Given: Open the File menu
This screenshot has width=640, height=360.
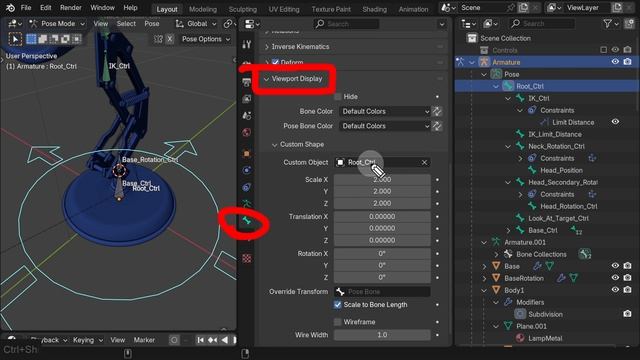Looking at the screenshot, I should coord(26,8).
